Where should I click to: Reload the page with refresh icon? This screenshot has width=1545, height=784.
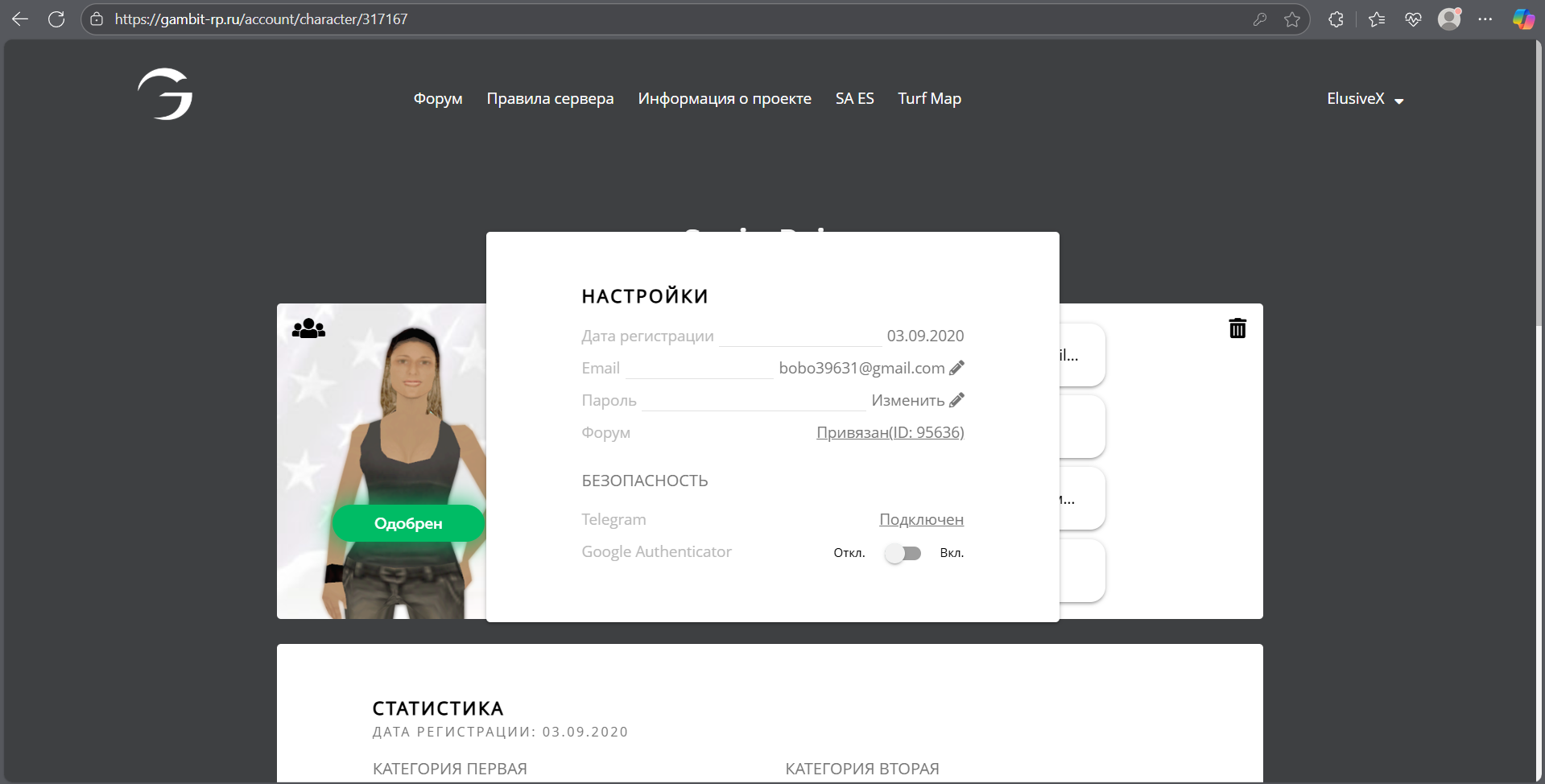[x=56, y=19]
